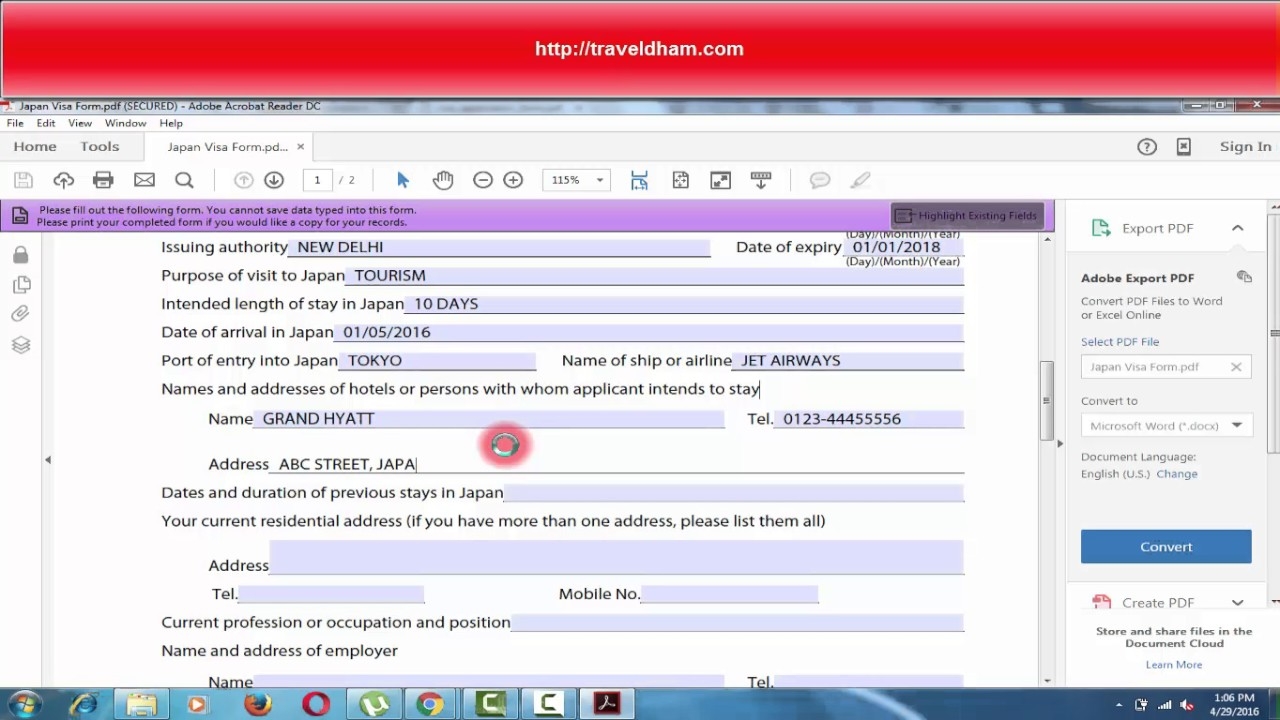Screen dimensions: 1280x720
Task: Open the Edit menu
Action: click(x=46, y=123)
